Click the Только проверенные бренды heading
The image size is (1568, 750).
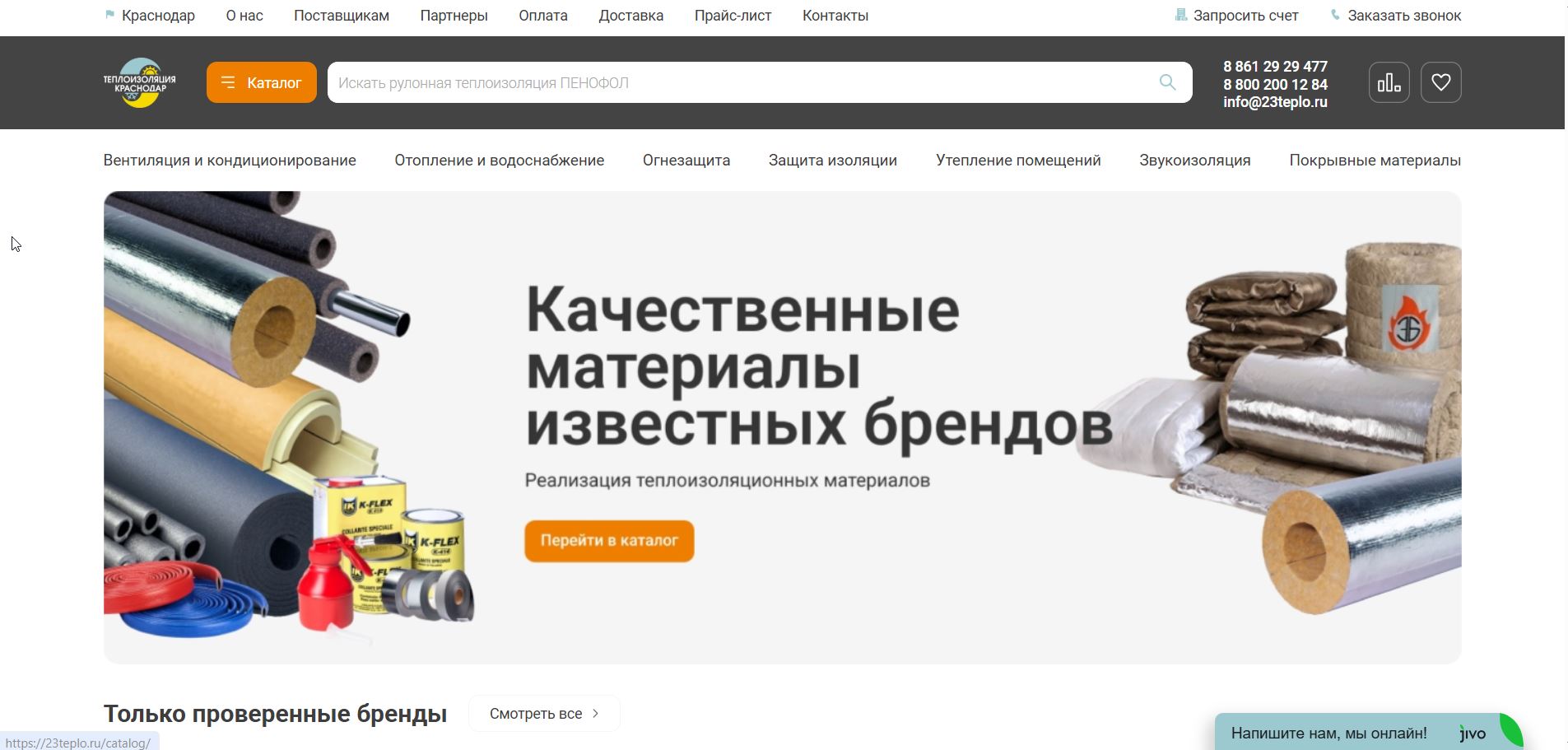click(x=275, y=714)
